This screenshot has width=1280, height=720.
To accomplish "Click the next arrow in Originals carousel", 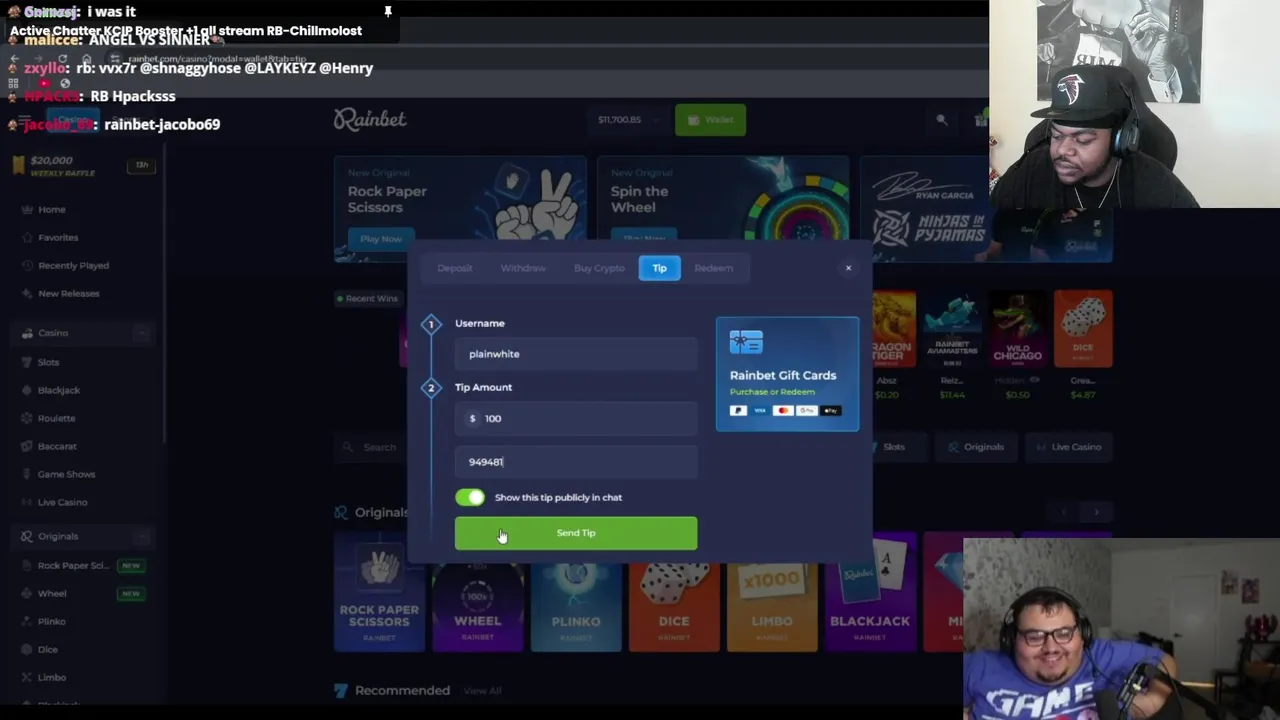I will (x=1096, y=512).
